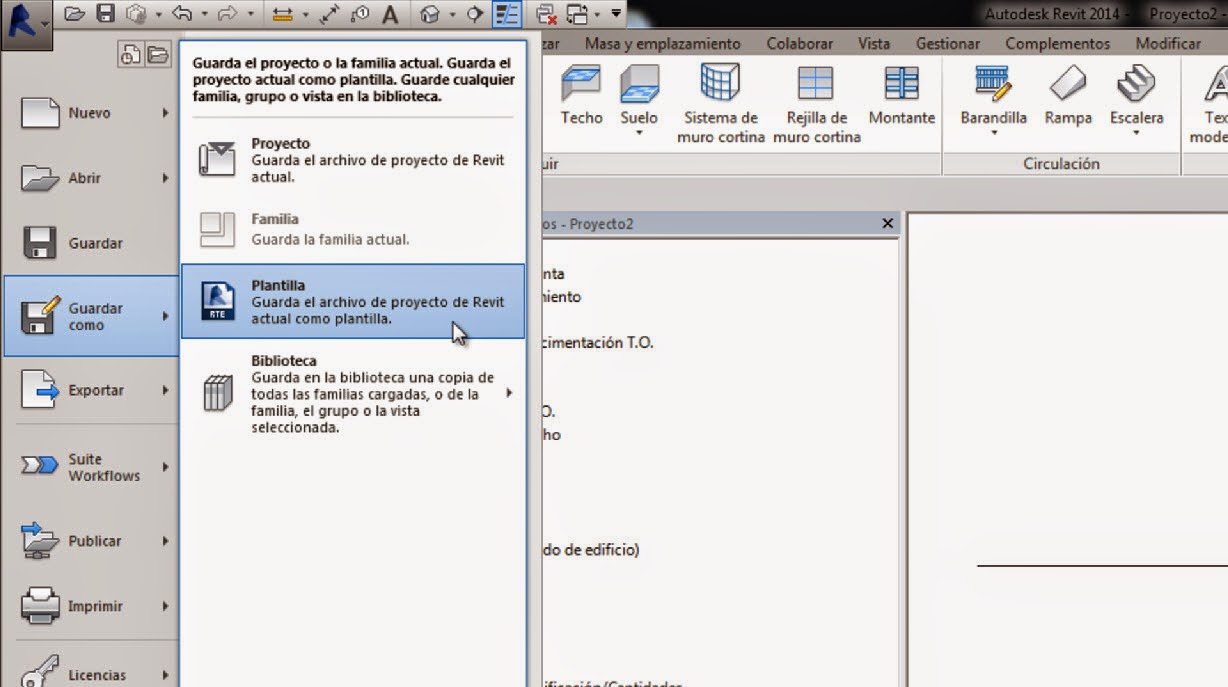1228x687 pixels.
Task: Select the Techo ceiling tool
Action: point(581,97)
